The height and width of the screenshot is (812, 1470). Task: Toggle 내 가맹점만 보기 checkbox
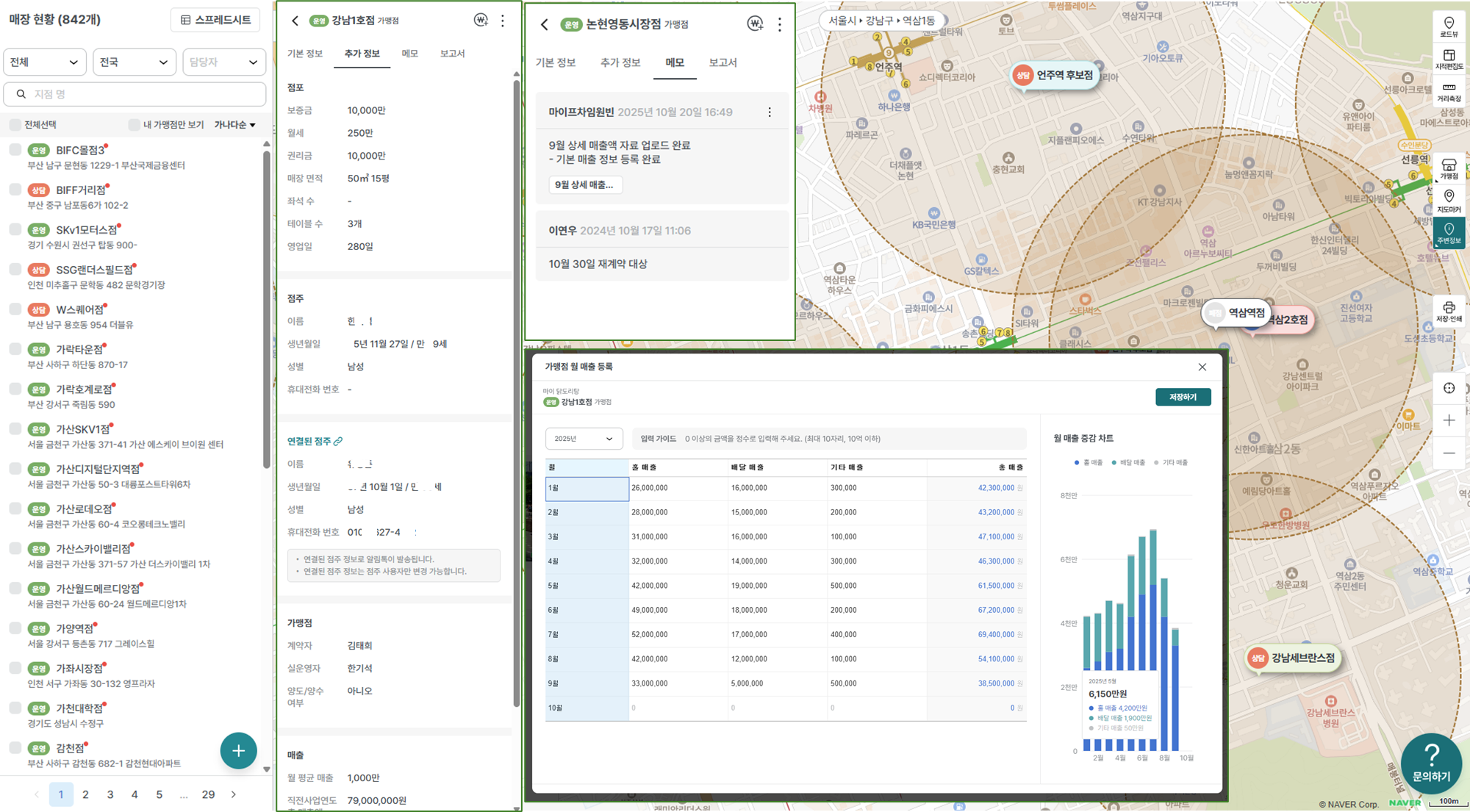pos(134,125)
